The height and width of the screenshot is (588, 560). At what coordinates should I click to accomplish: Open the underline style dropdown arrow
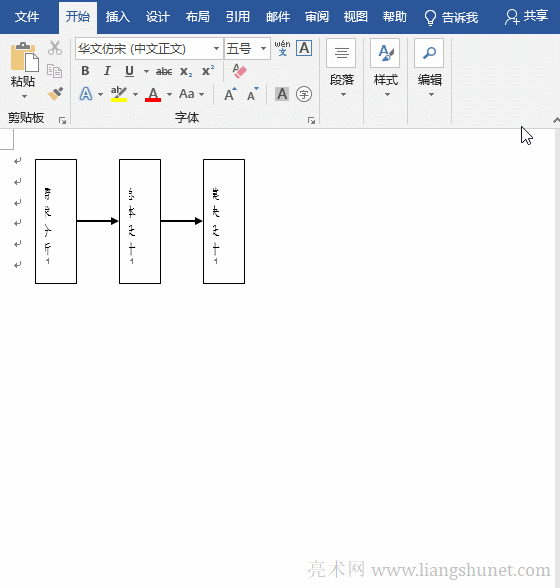146,71
